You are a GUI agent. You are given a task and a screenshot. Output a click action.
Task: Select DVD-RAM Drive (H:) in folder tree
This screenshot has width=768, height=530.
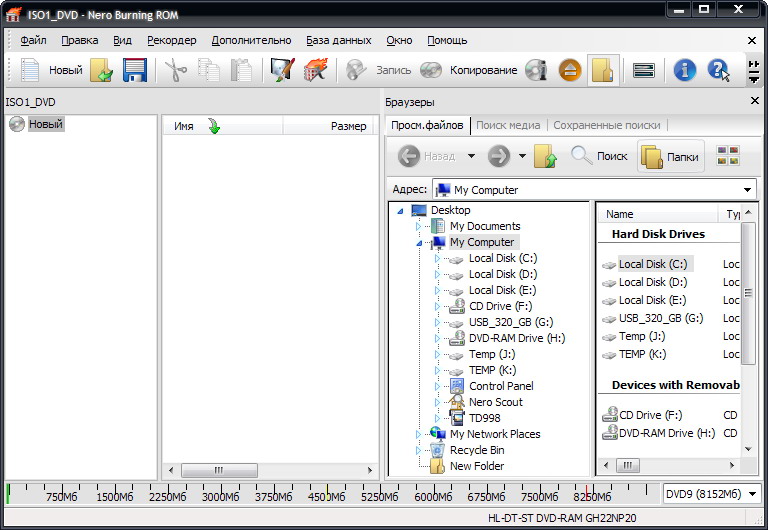(517, 338)
